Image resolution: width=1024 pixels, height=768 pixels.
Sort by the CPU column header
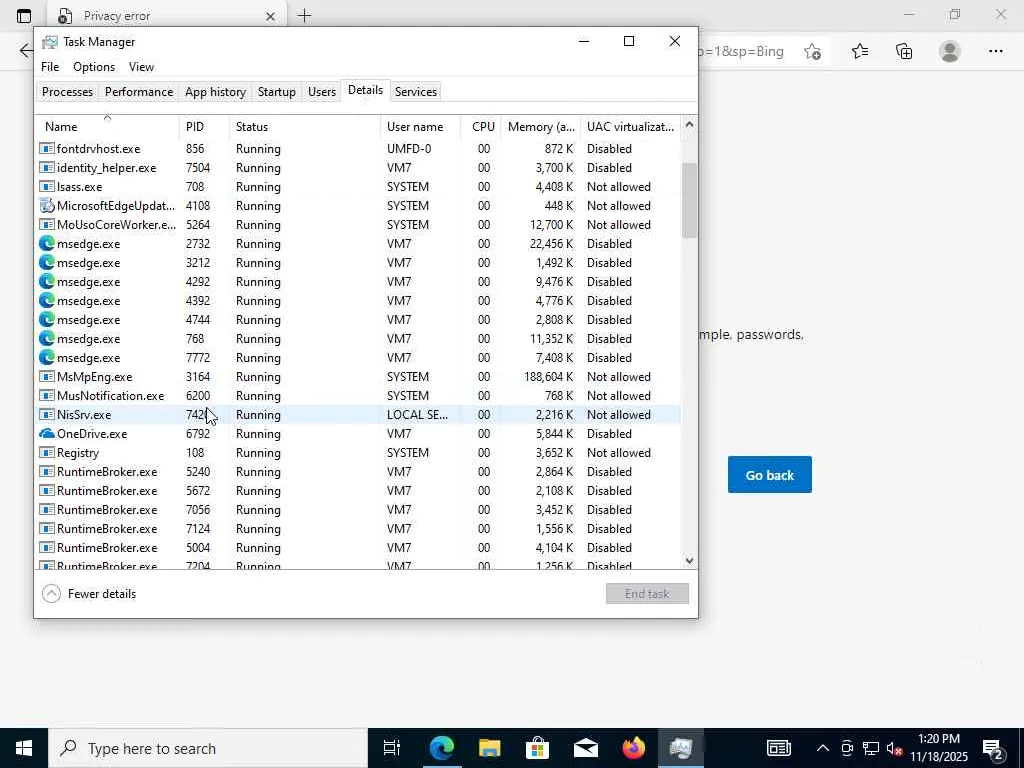(481, 127)
